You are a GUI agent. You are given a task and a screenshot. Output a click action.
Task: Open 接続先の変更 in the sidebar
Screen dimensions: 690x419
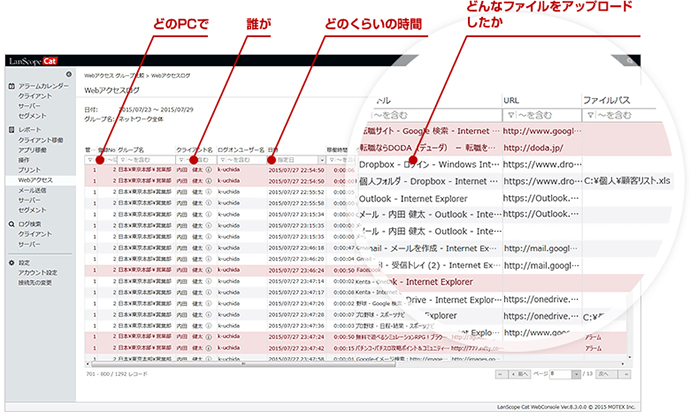[35, 283]
